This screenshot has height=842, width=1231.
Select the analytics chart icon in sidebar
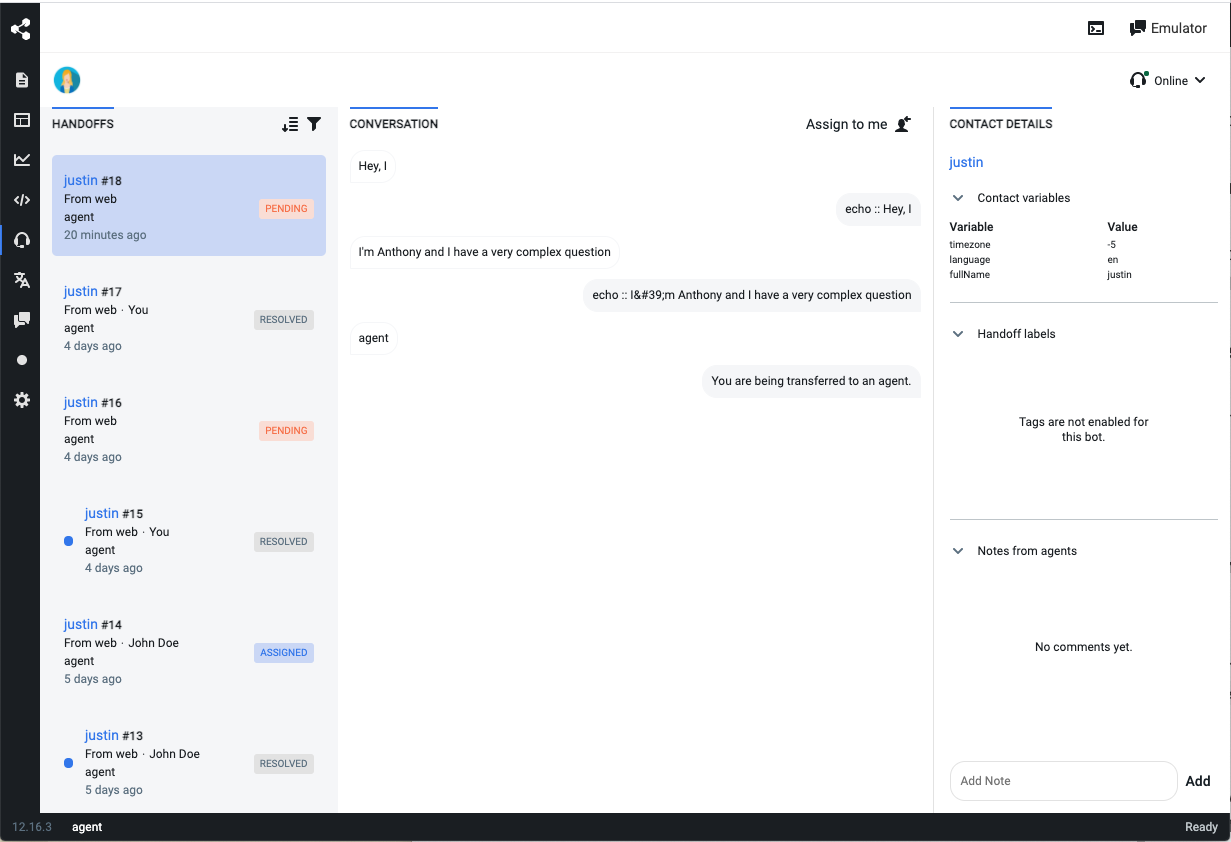click(x=22, y=160)
